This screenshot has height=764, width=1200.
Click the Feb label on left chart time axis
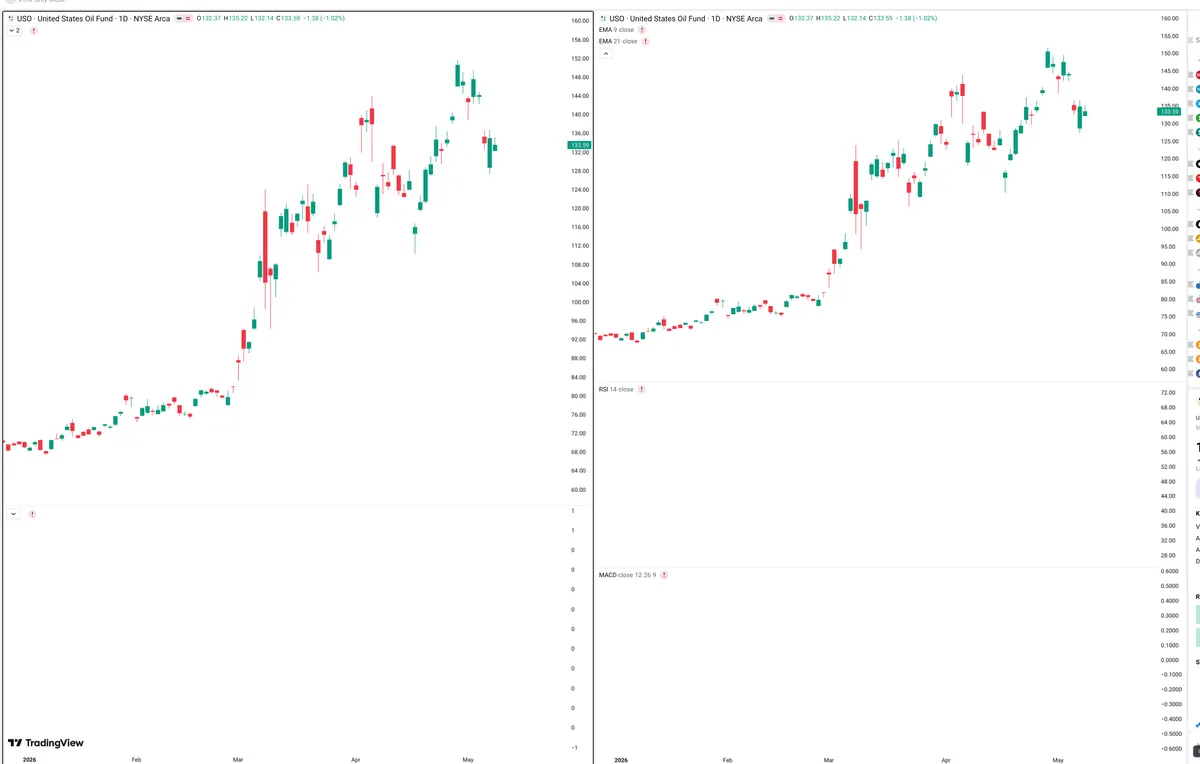click(x=137, y=760)
